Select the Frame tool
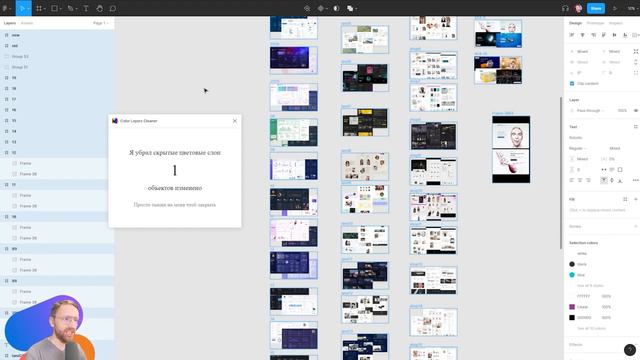 click(39, 8)
